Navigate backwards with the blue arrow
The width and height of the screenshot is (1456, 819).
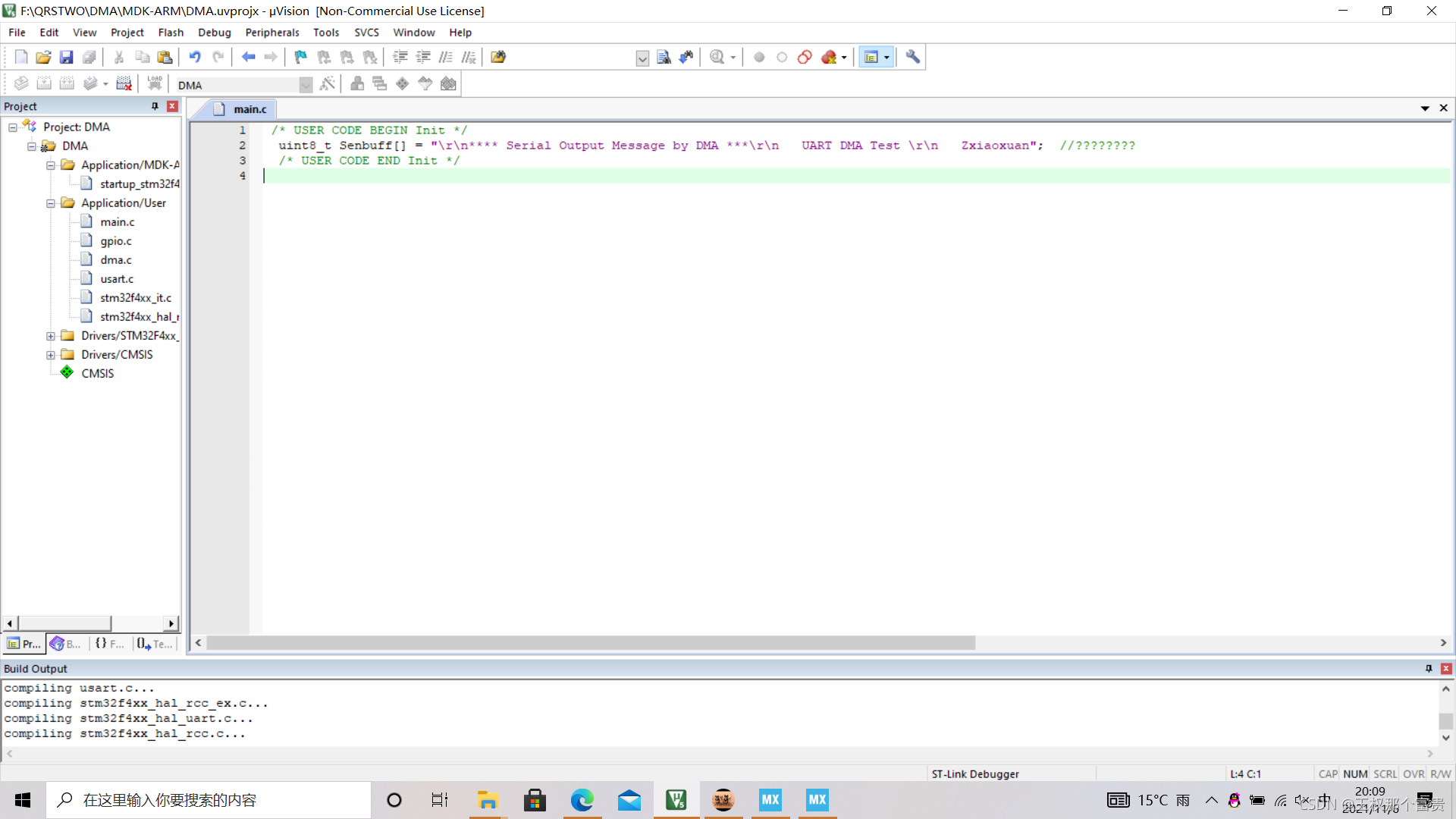(248, 57)
